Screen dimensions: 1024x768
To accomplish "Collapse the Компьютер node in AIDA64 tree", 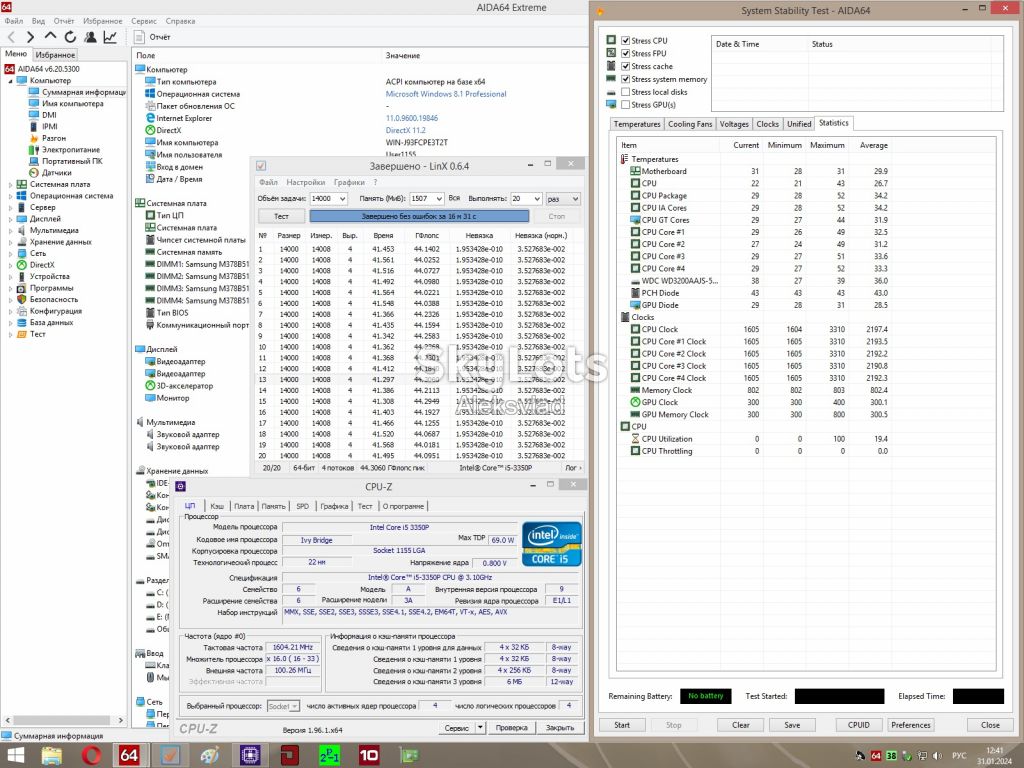I will click(x=10, y=81).
